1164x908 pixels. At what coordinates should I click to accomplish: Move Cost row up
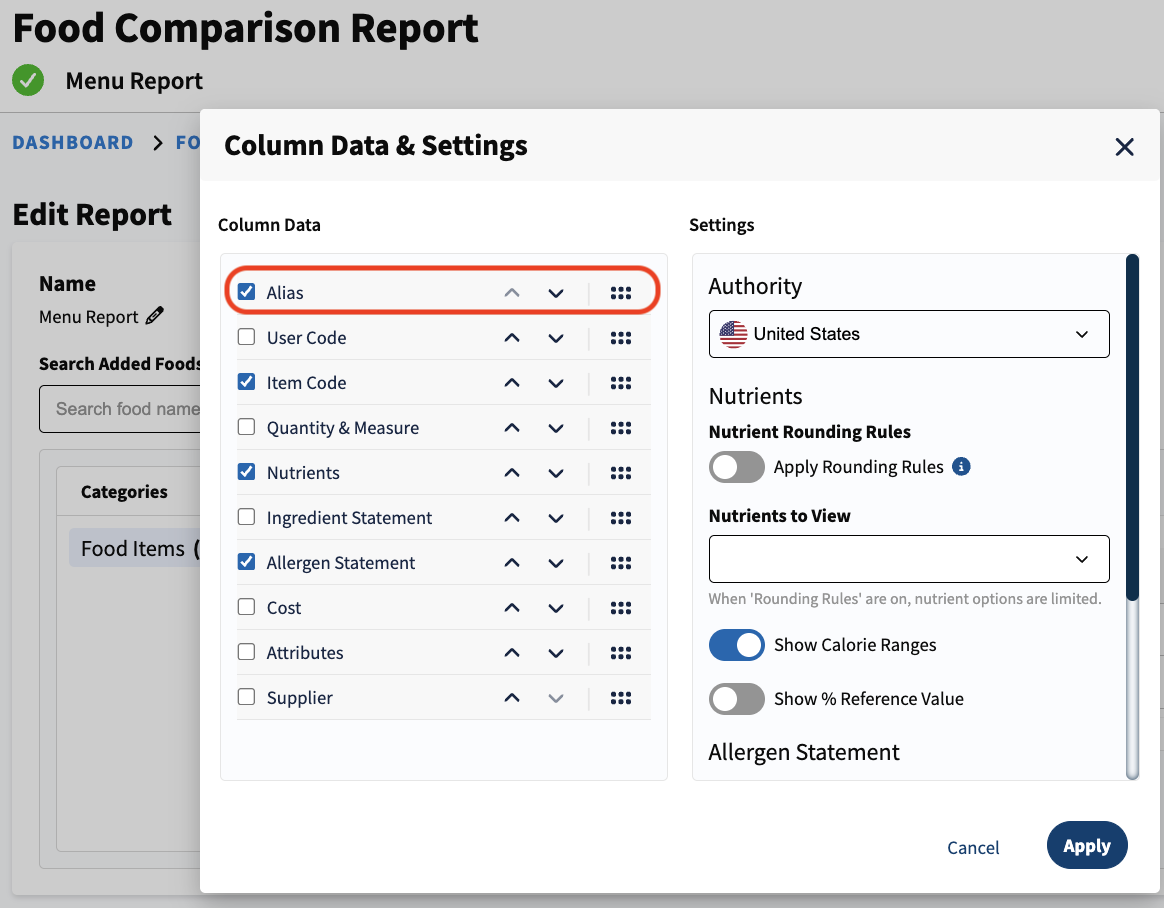click(x=511, y=607)
